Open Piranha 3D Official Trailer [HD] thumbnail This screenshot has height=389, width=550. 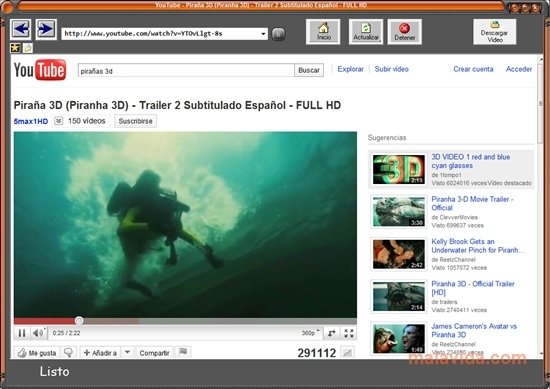[x=399, y=296]
